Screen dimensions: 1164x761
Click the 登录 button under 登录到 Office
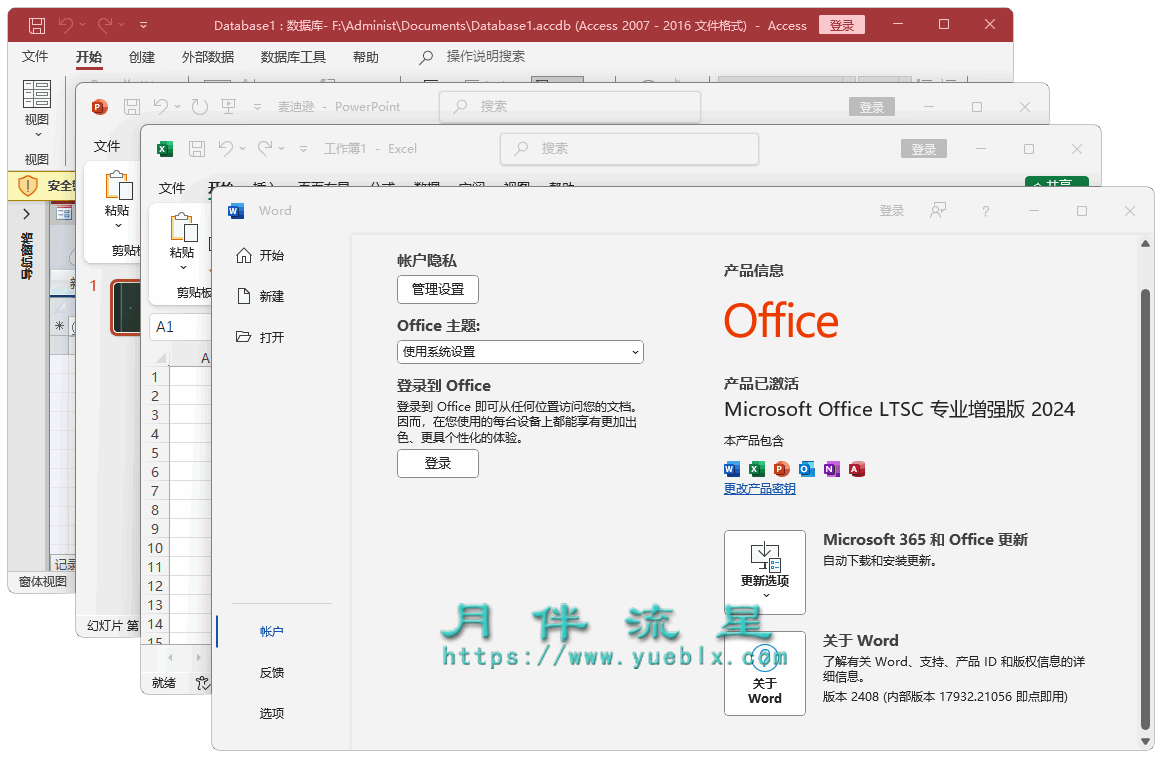438,463
